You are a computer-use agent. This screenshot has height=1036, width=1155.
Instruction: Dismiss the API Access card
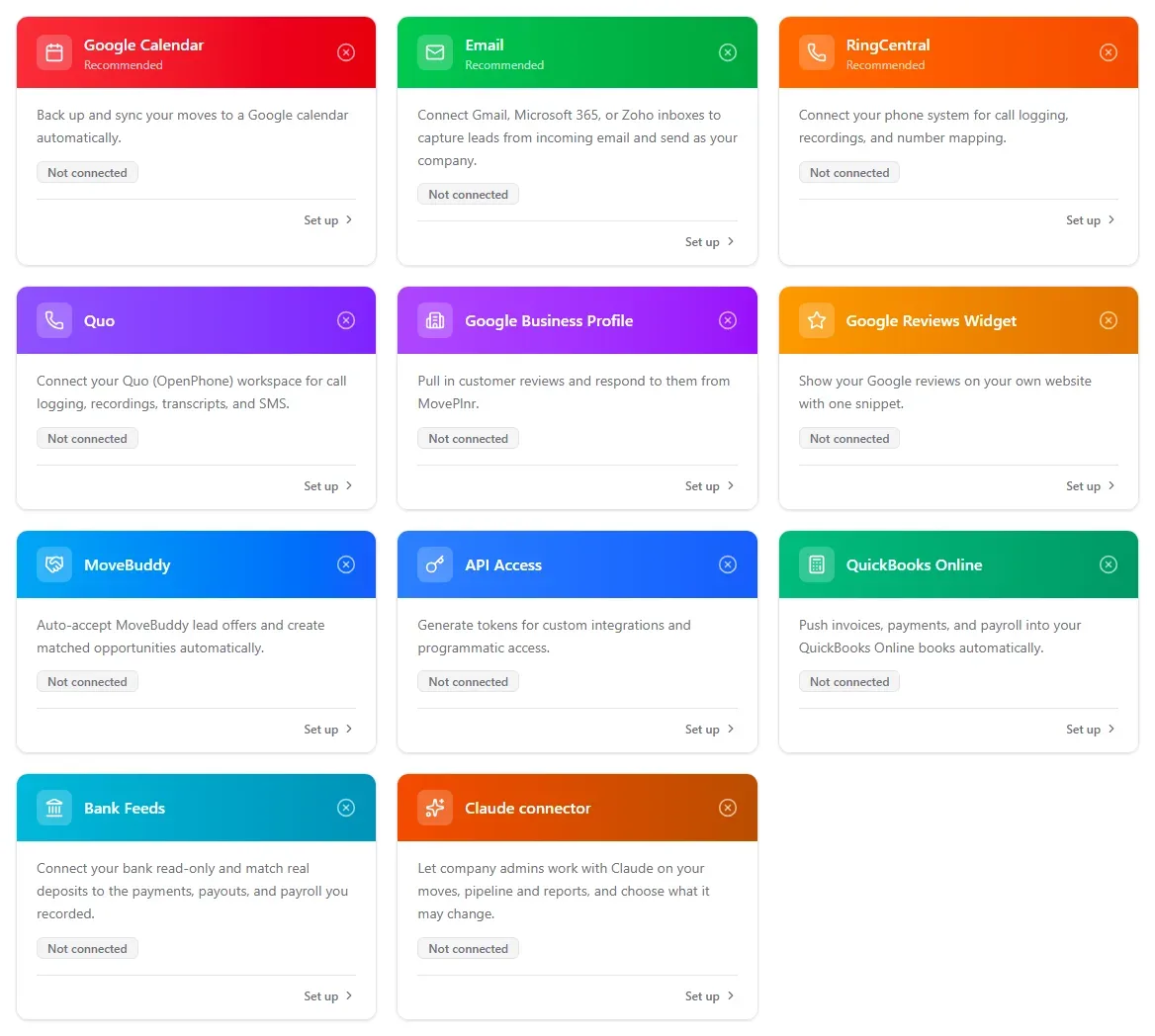coord(728,564)
